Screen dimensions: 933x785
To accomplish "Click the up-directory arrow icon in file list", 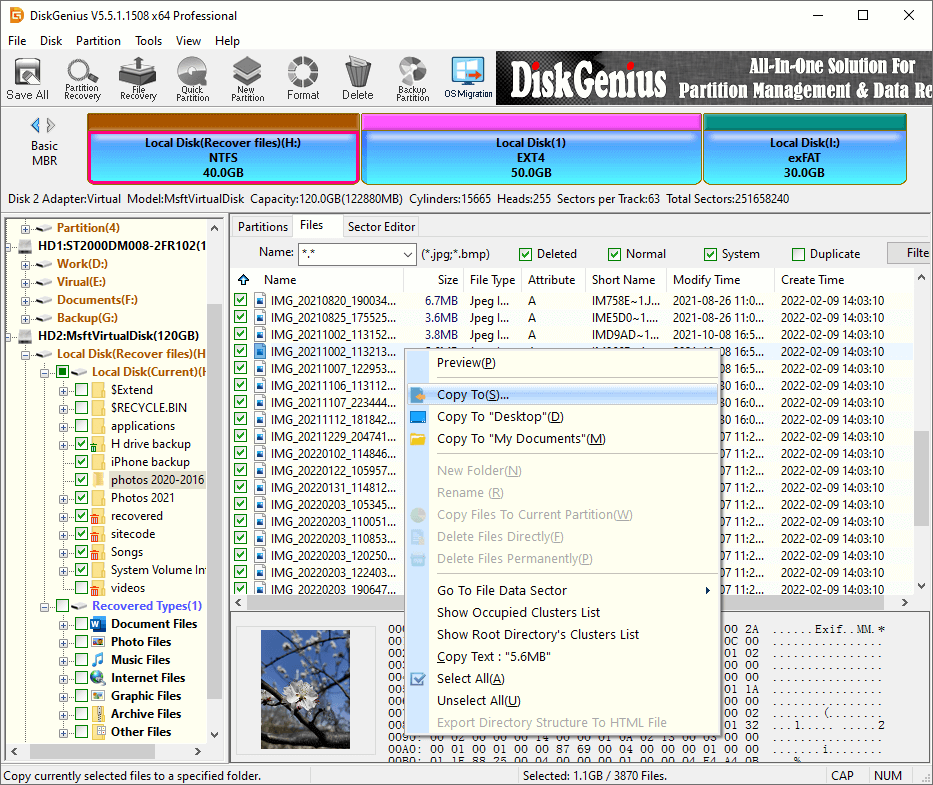I will [x=243, y=280].
